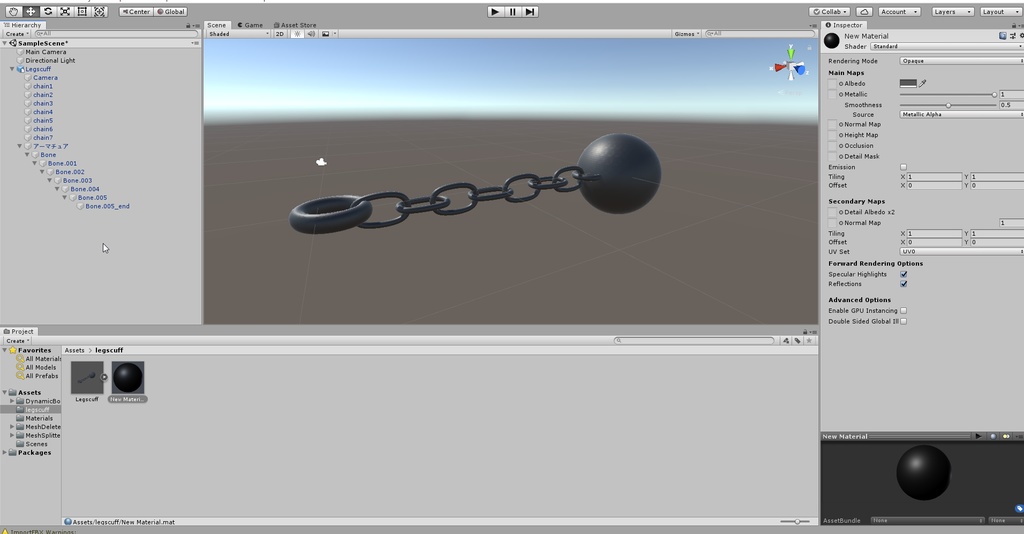Open Project Create menu
The width and height of the screenshot is (1024, 534).
pos(17,341)
